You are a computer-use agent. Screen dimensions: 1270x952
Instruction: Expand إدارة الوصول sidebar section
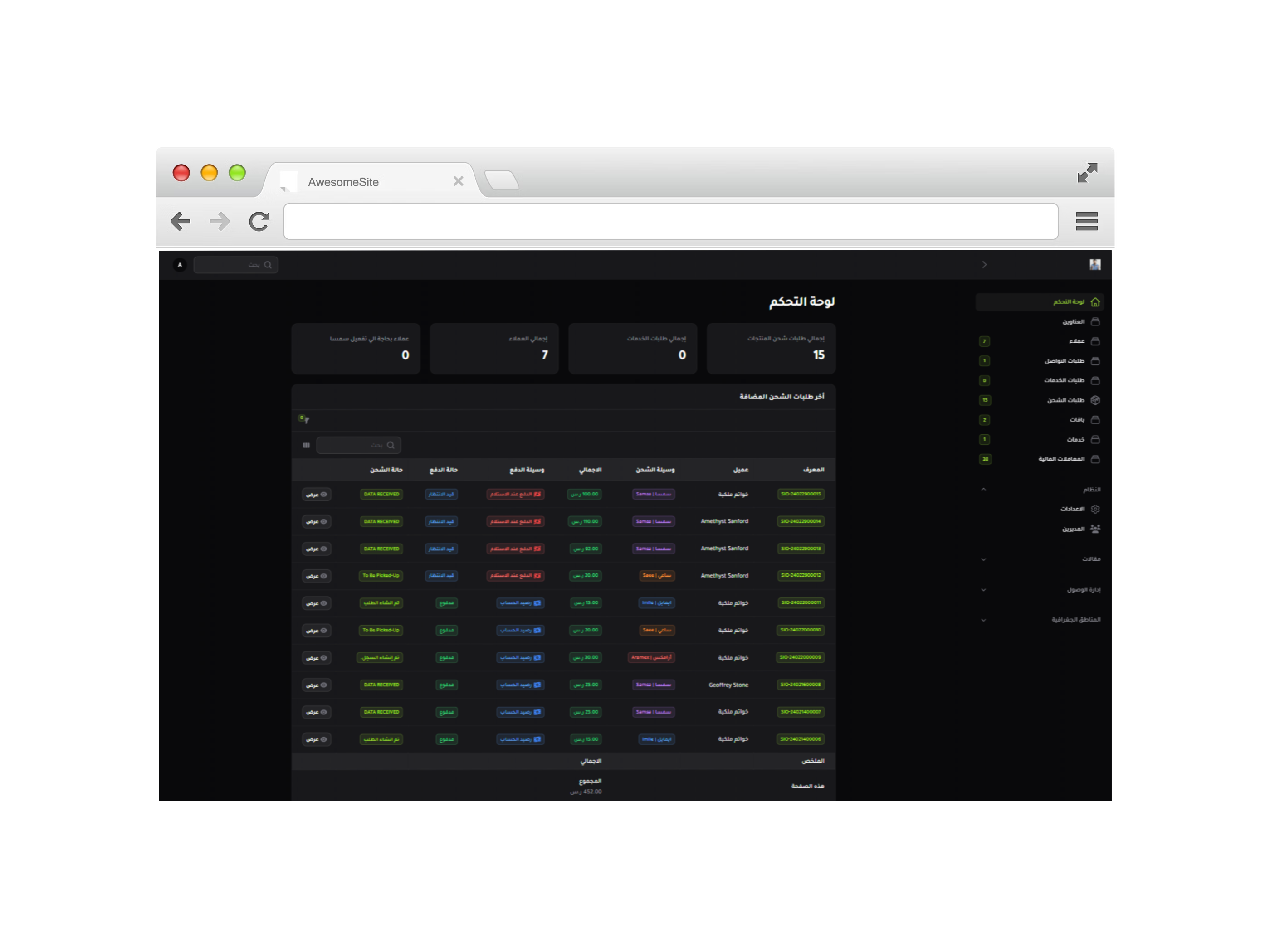983,589
